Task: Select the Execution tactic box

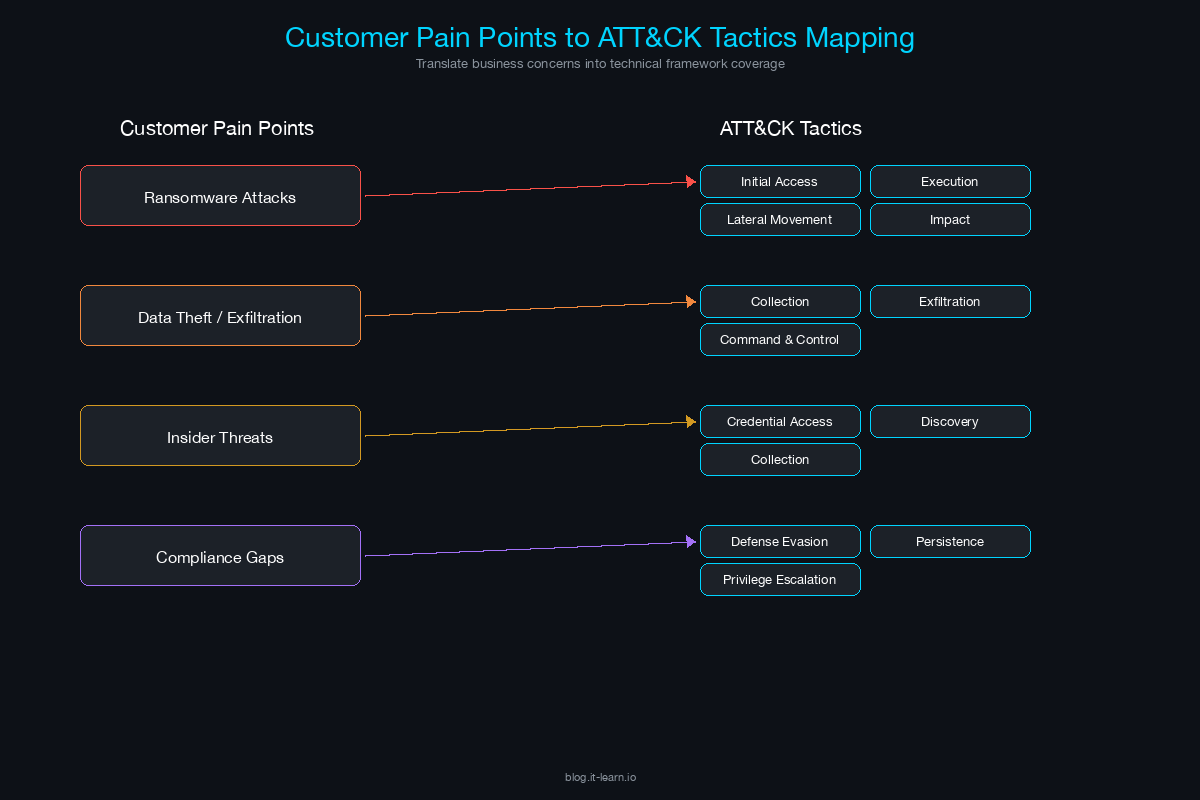Action: (x=950, y=181)
